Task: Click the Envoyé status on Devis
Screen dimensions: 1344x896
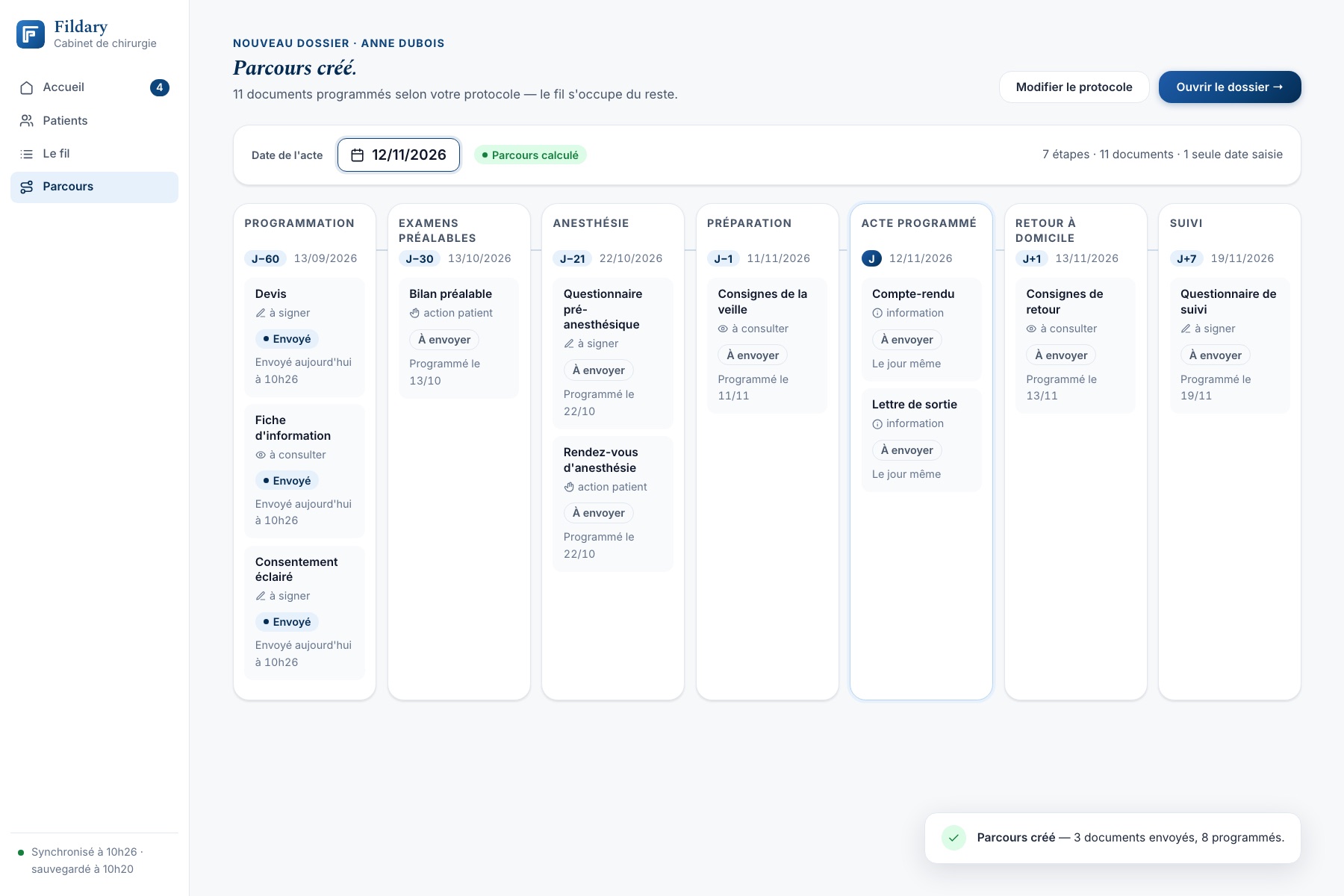Action: (287, 340)
